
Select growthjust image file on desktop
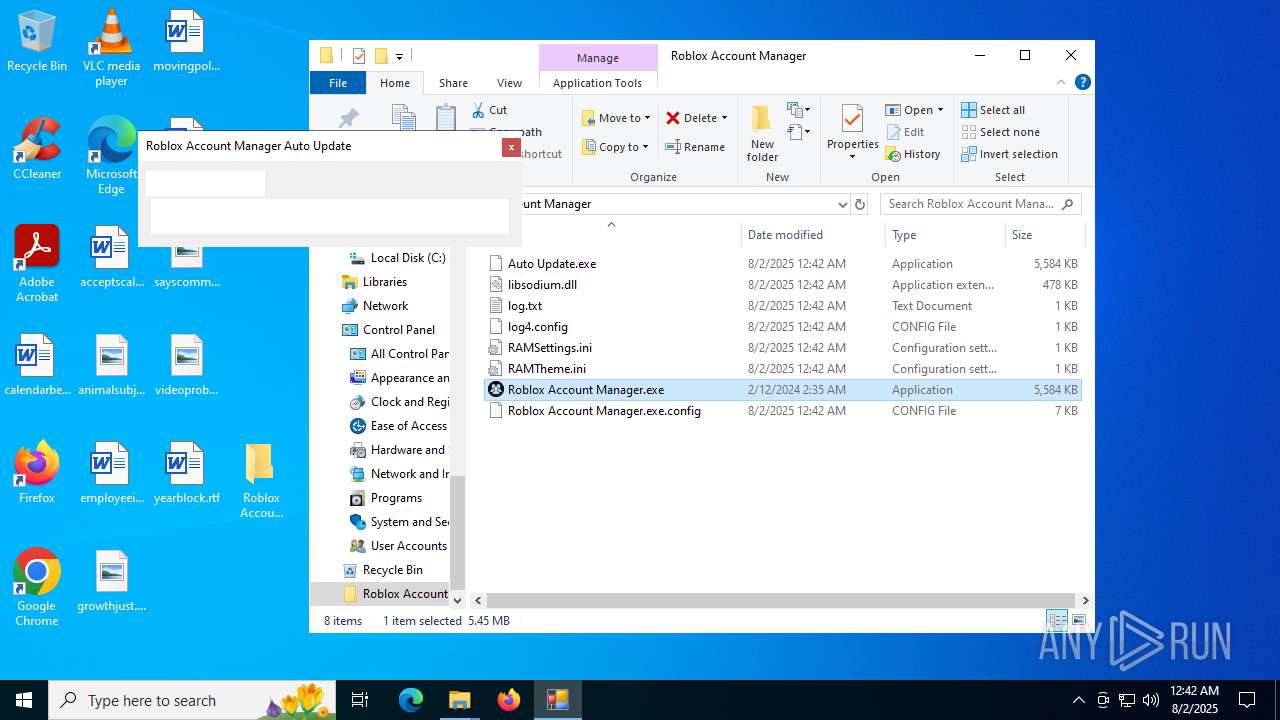point(112,581)
